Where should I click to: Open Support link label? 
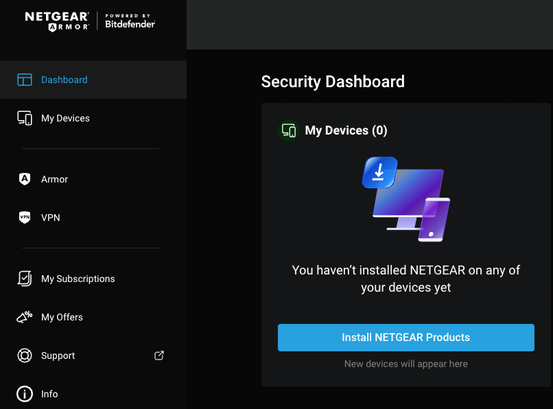pos(58,356)
